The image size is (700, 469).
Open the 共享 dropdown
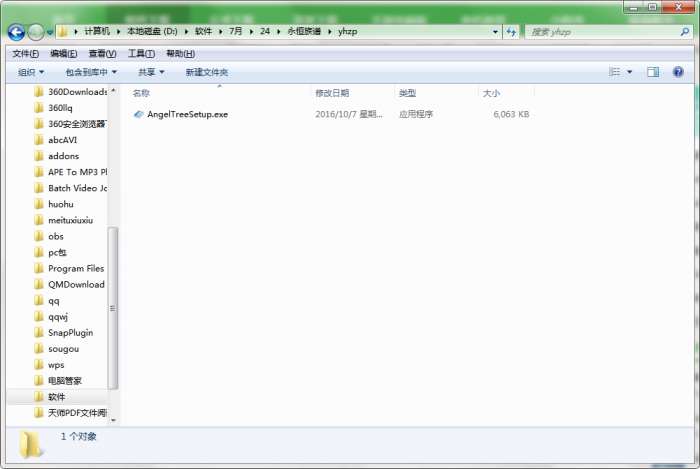point(151,72)
